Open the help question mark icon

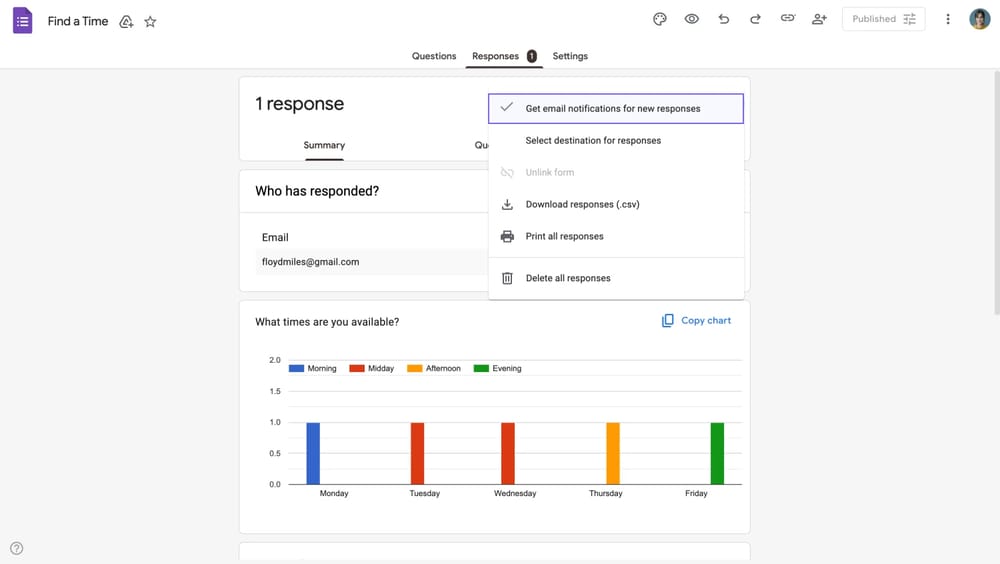pyautogui.click(x=16, y=548)
